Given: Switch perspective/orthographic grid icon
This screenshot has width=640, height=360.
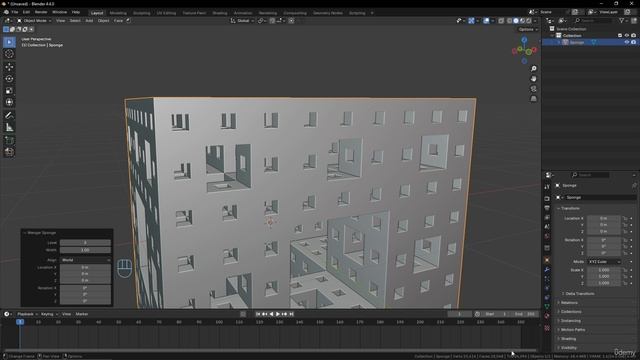Looking at the screenshot, I should pos(533,99).
